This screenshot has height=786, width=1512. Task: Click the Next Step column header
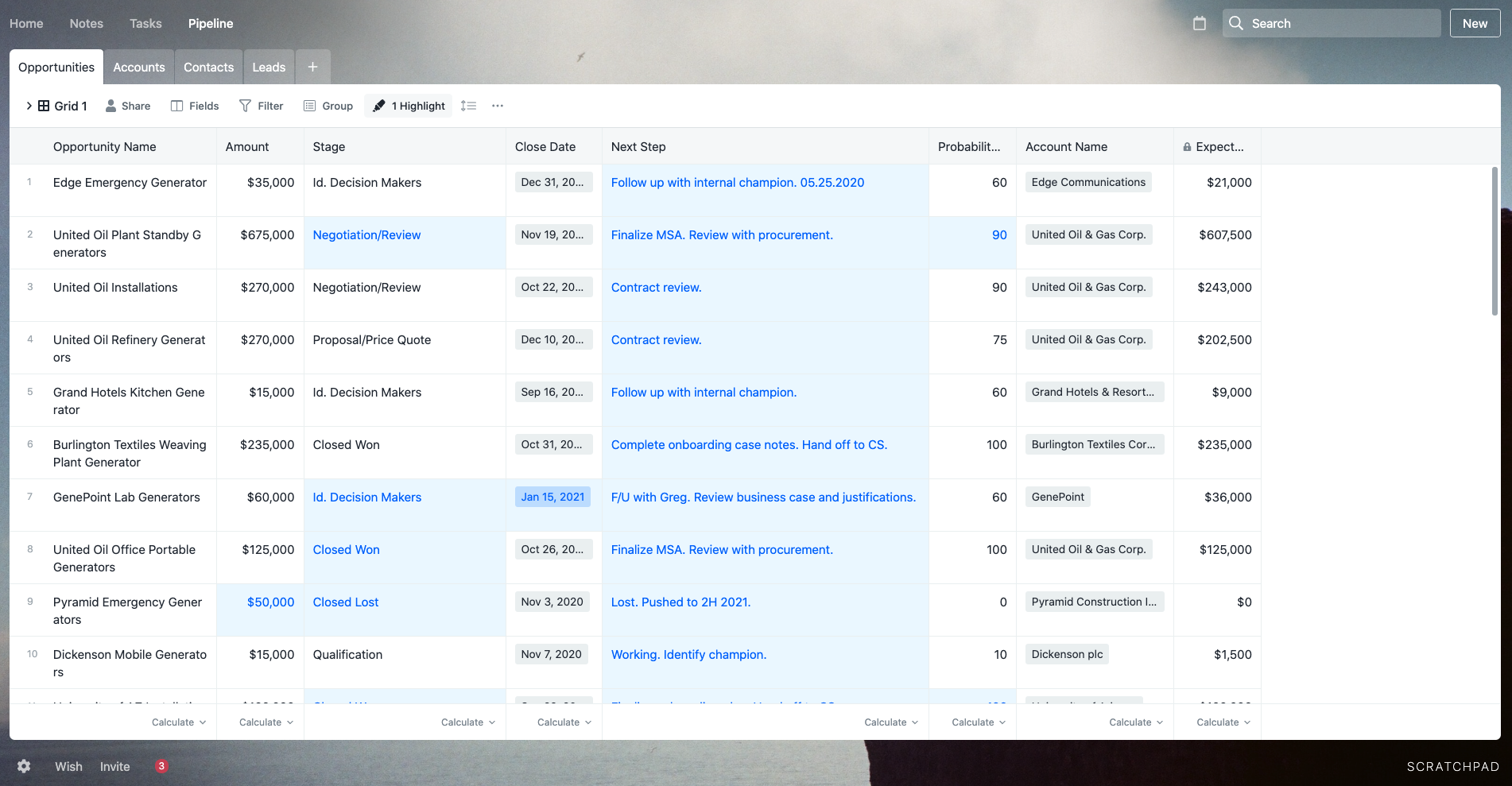pyautogui.click(x=638, y=147)
